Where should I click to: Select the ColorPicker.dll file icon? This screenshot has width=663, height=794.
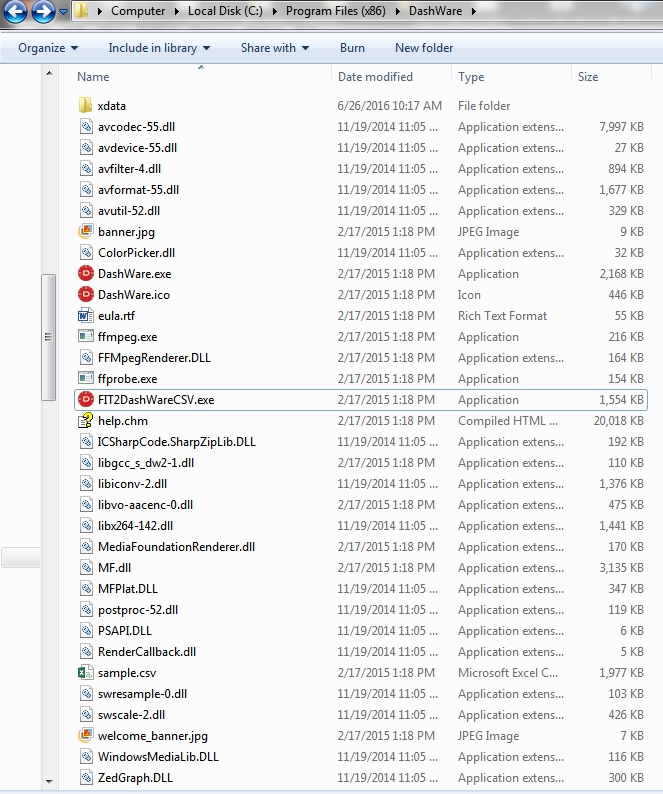coord(86,252)
